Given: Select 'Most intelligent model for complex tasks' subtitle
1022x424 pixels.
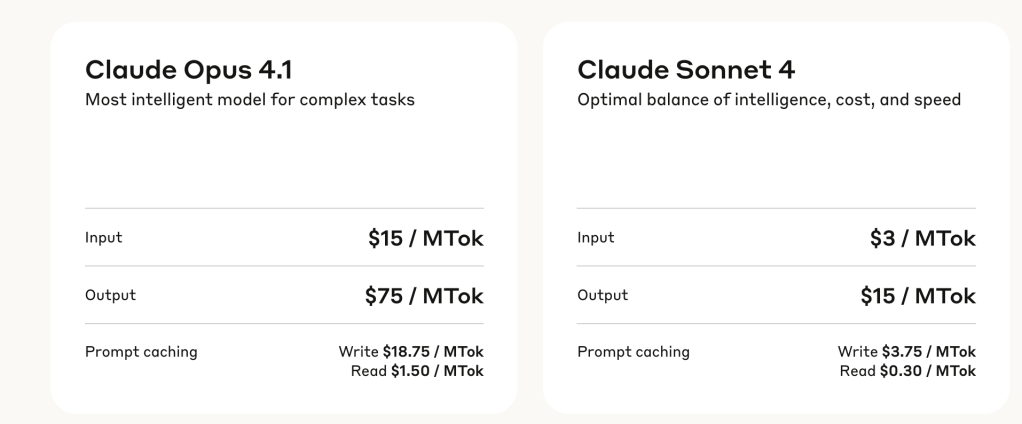Looking at the screenshot, I should click(249, 100).
